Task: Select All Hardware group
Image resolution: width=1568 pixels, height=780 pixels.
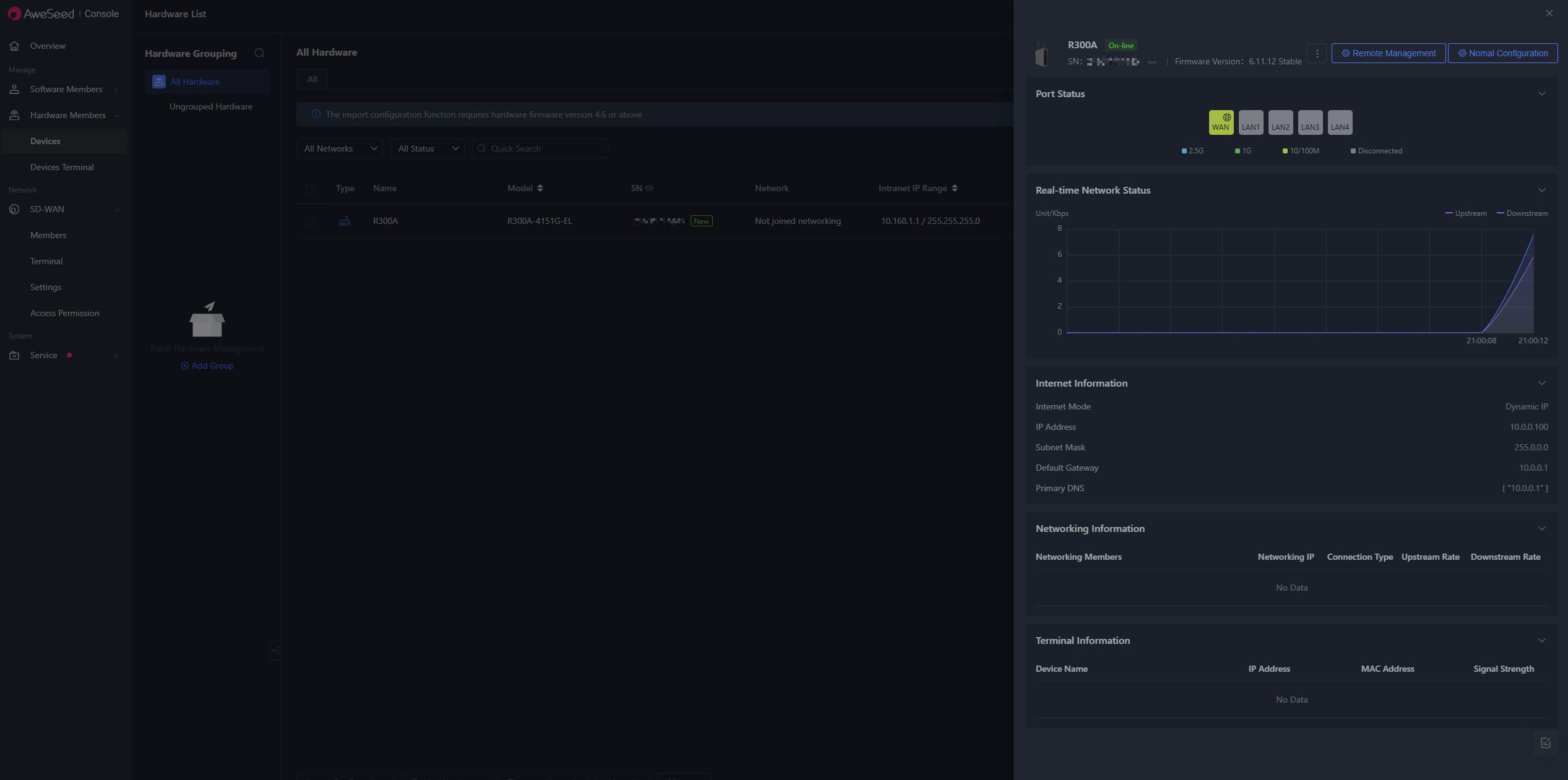Action: click(207, 82)
